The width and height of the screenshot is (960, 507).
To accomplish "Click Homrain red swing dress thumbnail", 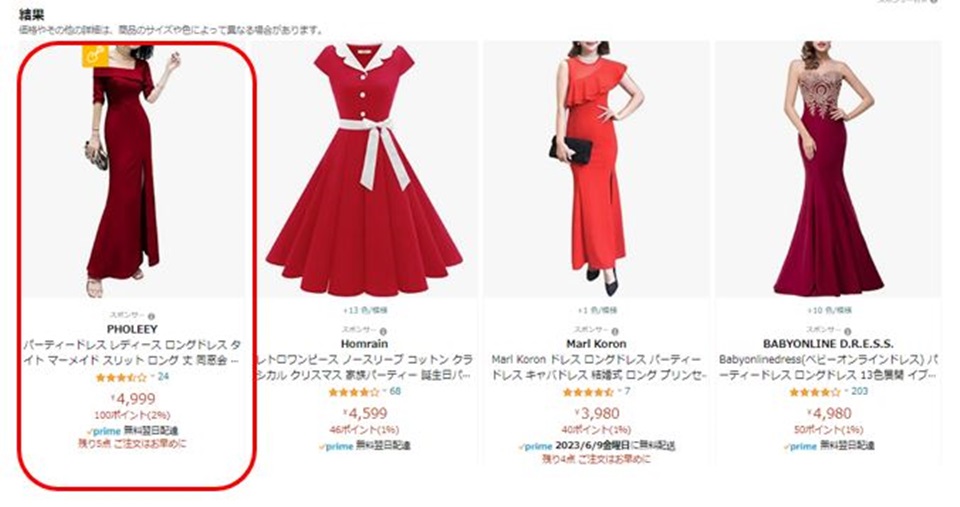I will coord(365,170).
